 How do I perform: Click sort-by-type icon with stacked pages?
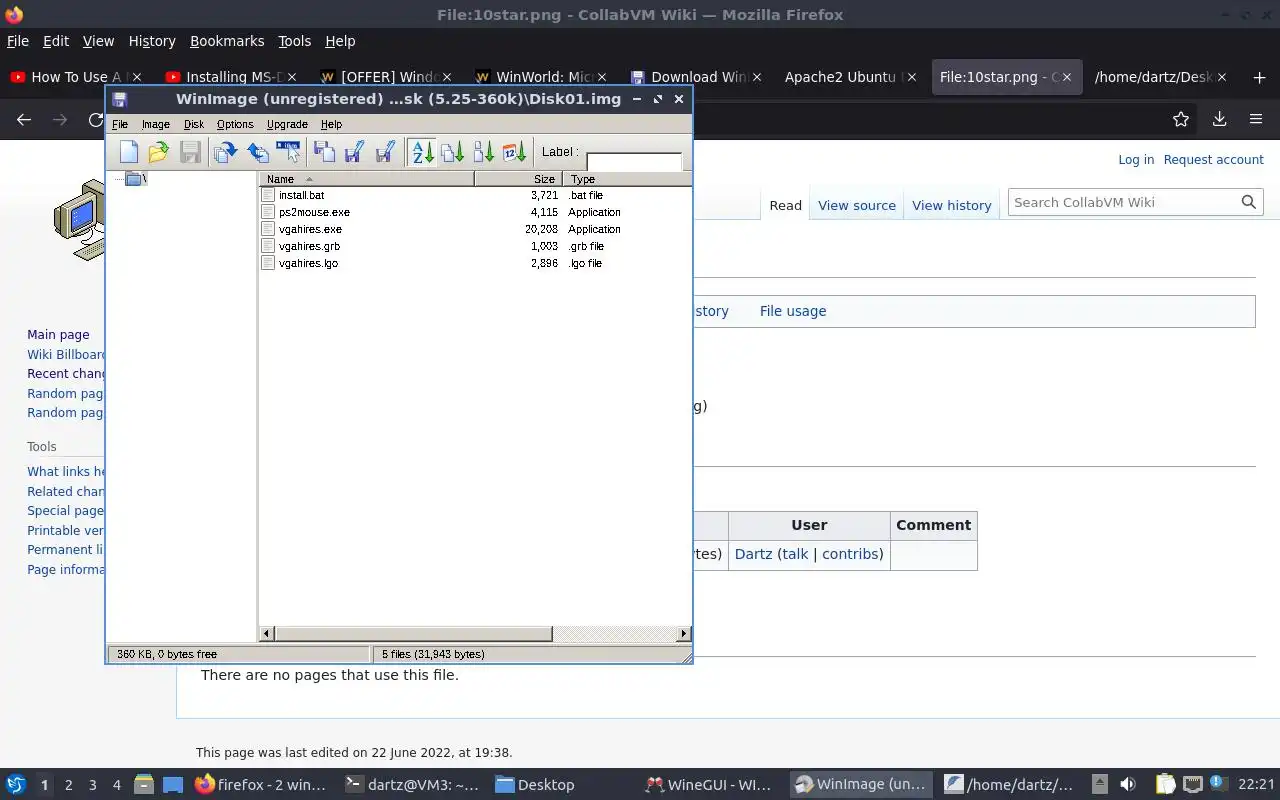point(452,152)
